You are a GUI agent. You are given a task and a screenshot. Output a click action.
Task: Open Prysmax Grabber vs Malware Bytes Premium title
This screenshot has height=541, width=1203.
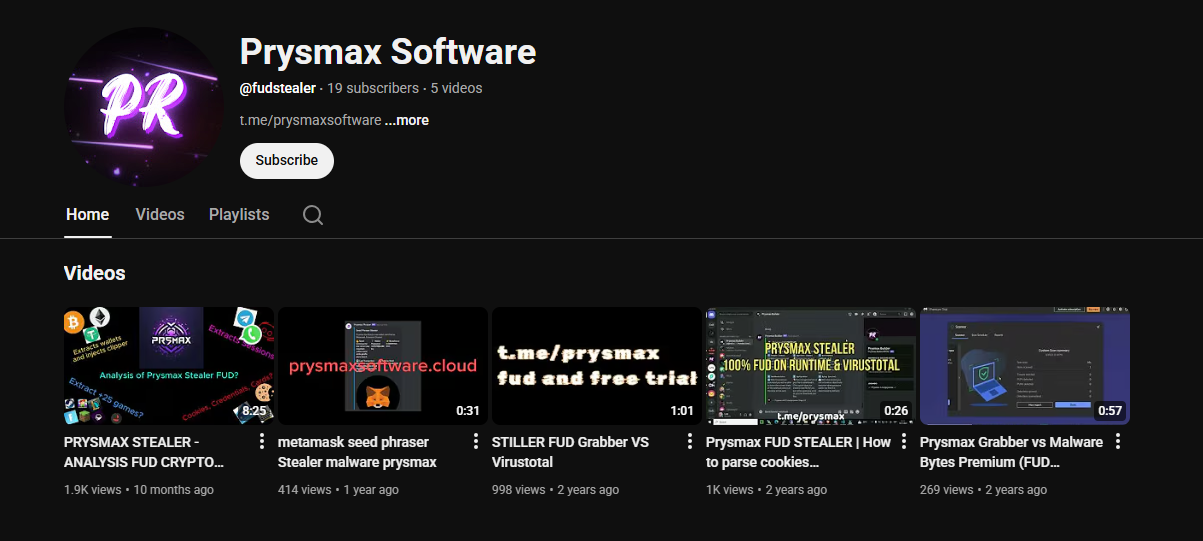1012,452
